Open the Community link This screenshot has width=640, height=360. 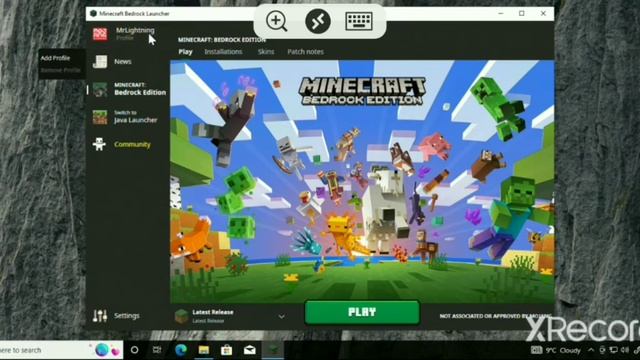tap(132, 144)
